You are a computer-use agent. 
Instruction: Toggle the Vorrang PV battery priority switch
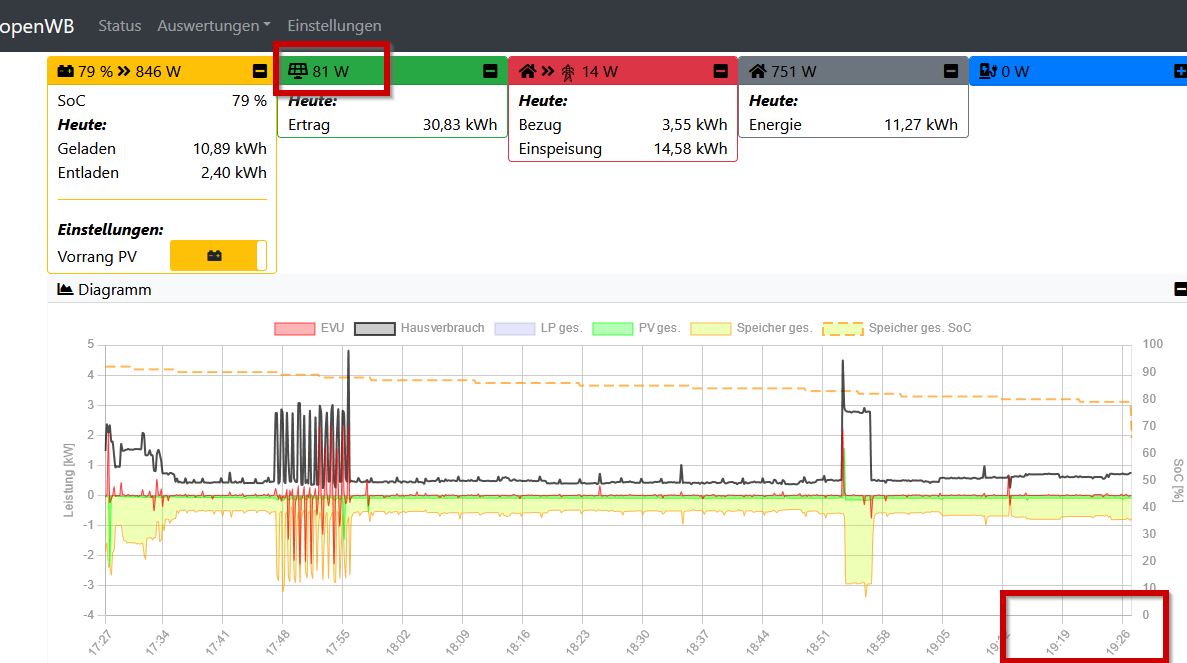[x=218, y=256]
